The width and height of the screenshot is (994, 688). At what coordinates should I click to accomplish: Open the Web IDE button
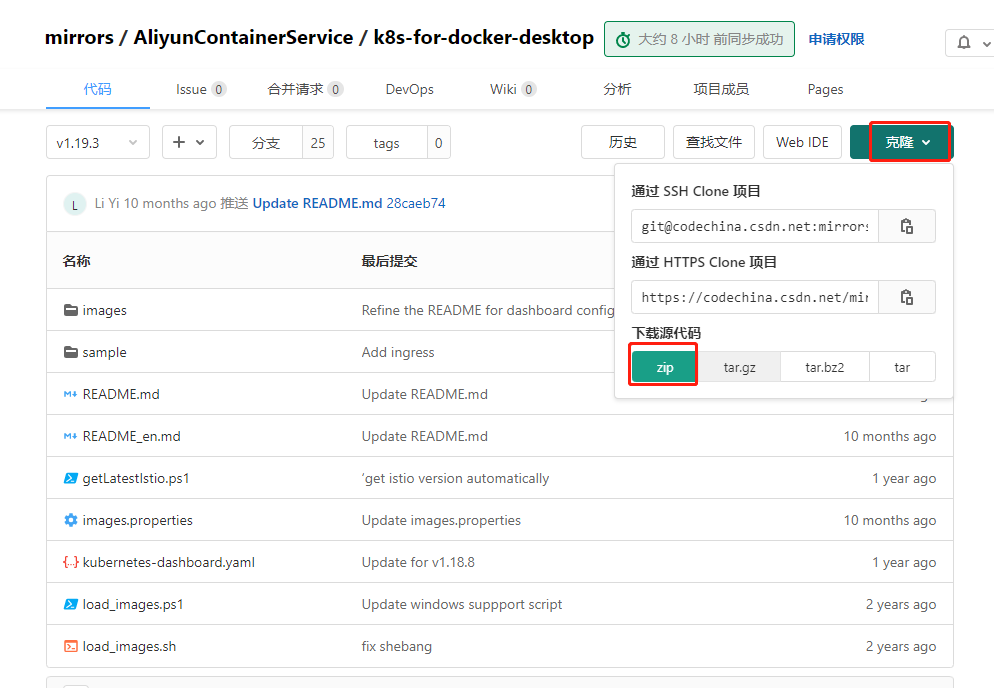(802, 142)
